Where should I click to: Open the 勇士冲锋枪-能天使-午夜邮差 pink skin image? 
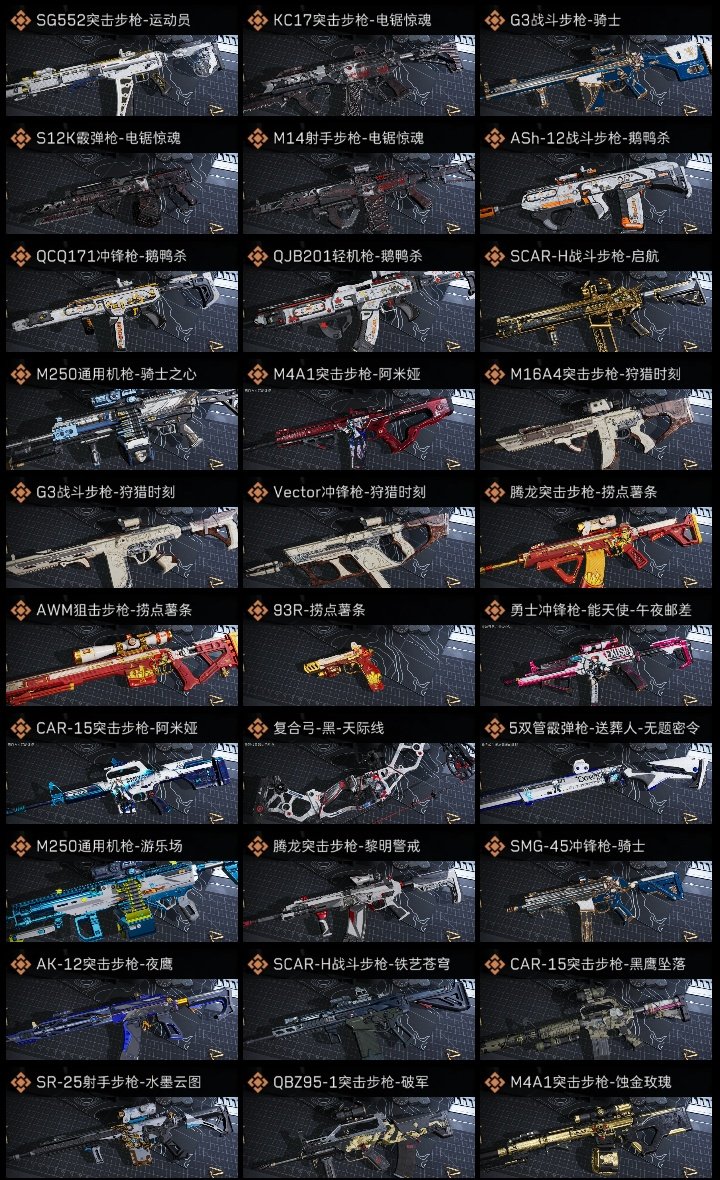(596, 665)
